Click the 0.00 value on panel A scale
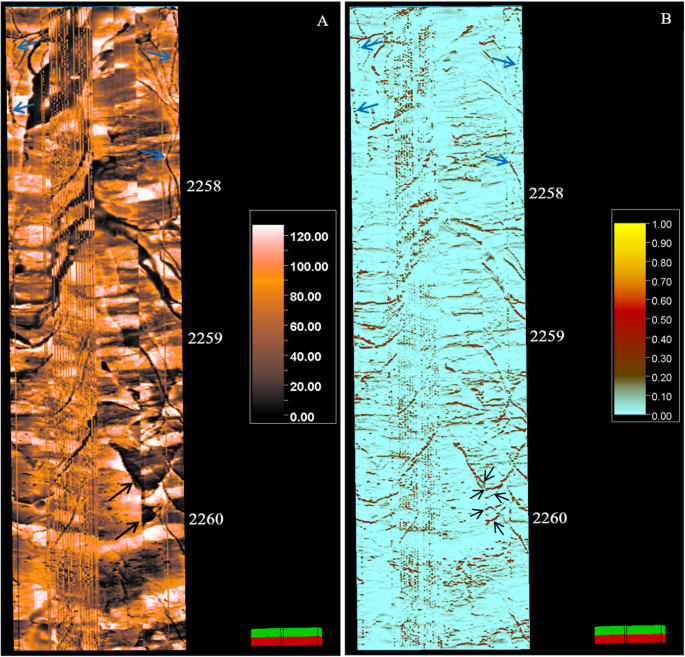Image resolution: width=685 pixels, height=657 pixels. click(302, 417)
